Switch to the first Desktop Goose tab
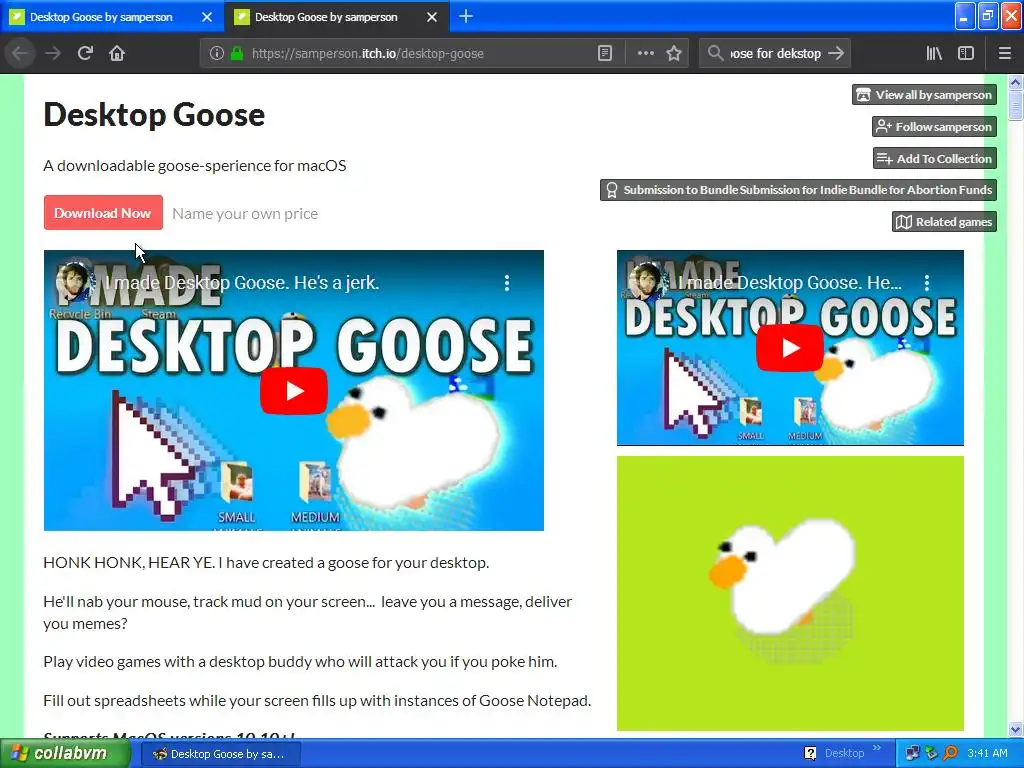The width and height of the screenshot is (1024, 768). click(x=101, y=17)
